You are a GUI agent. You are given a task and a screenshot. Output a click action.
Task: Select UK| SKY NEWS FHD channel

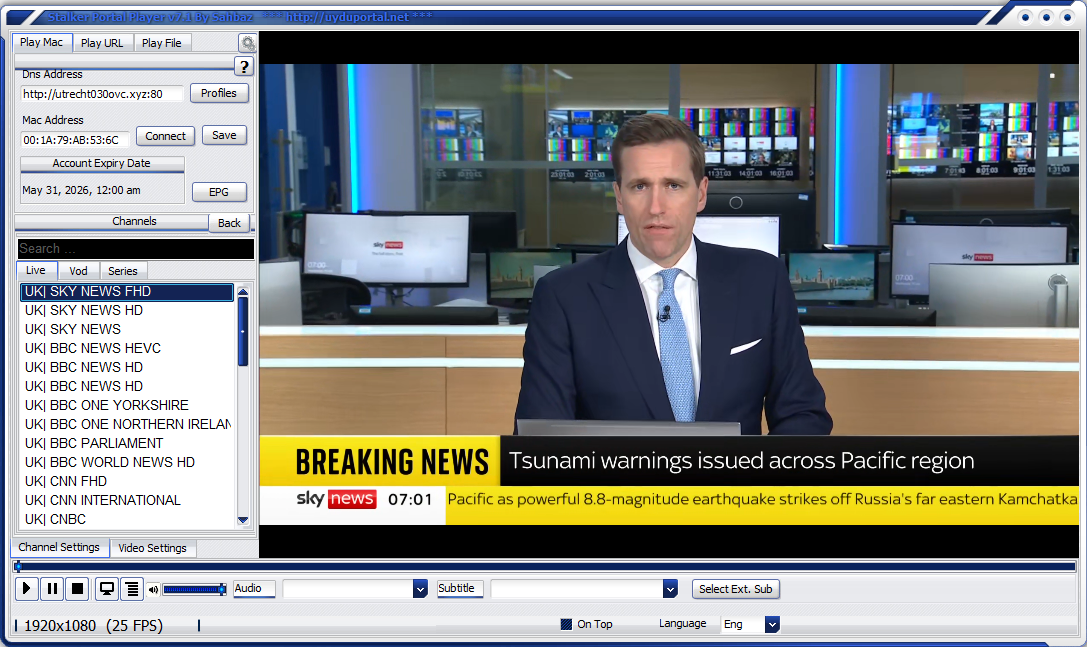[x=127, y=291]
